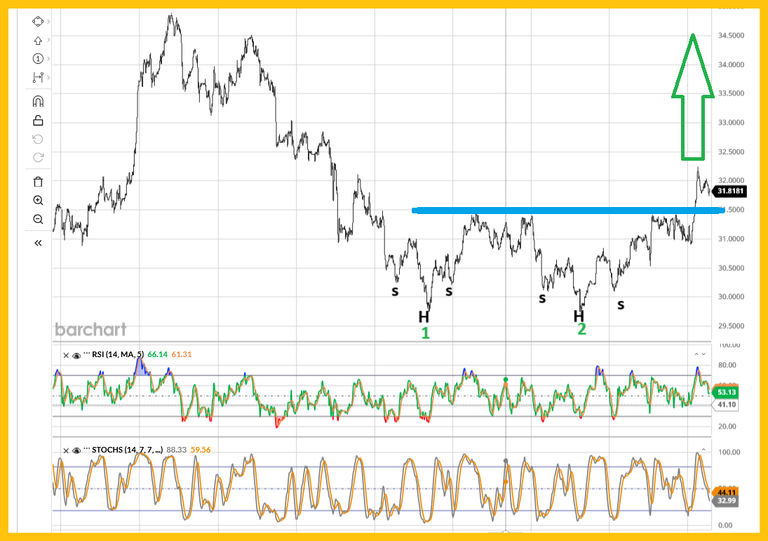Hide the STOCHS indicator via eye icon
Viewport: 768px width, 541px height.
(75, 450)
